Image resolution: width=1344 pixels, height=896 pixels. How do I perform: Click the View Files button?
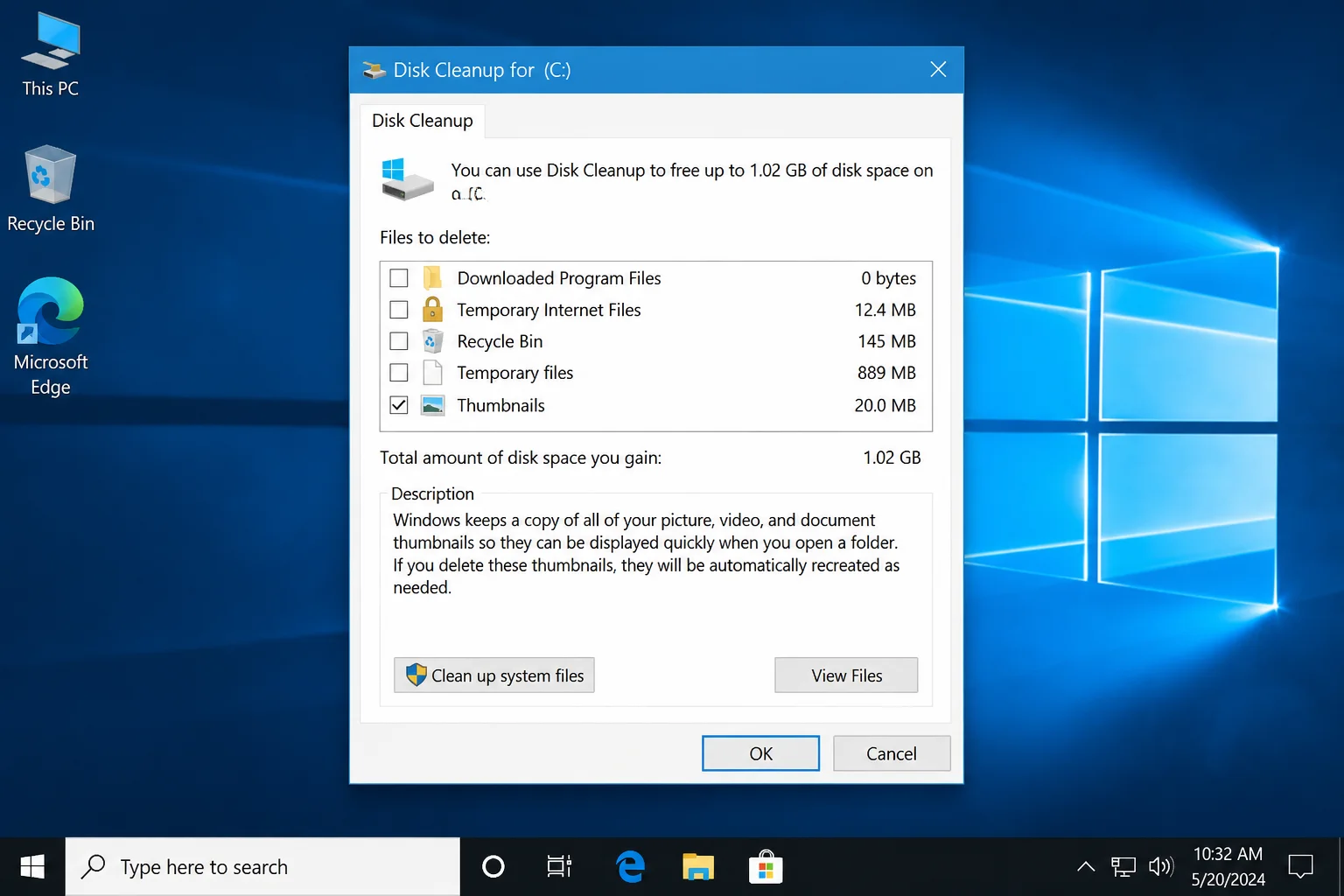coord(846,675)
